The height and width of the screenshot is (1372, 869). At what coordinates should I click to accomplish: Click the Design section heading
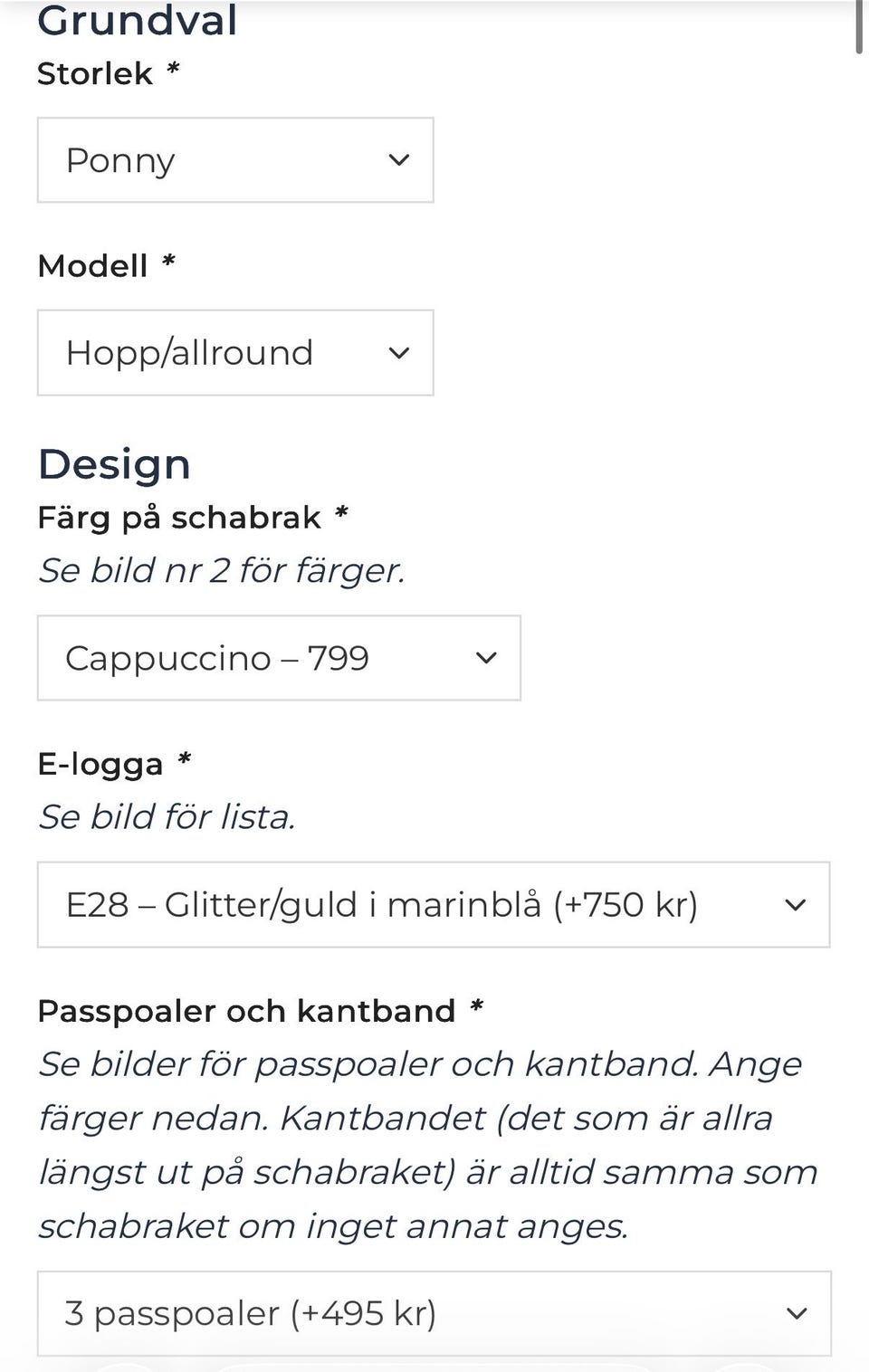(x=114, y=464)
